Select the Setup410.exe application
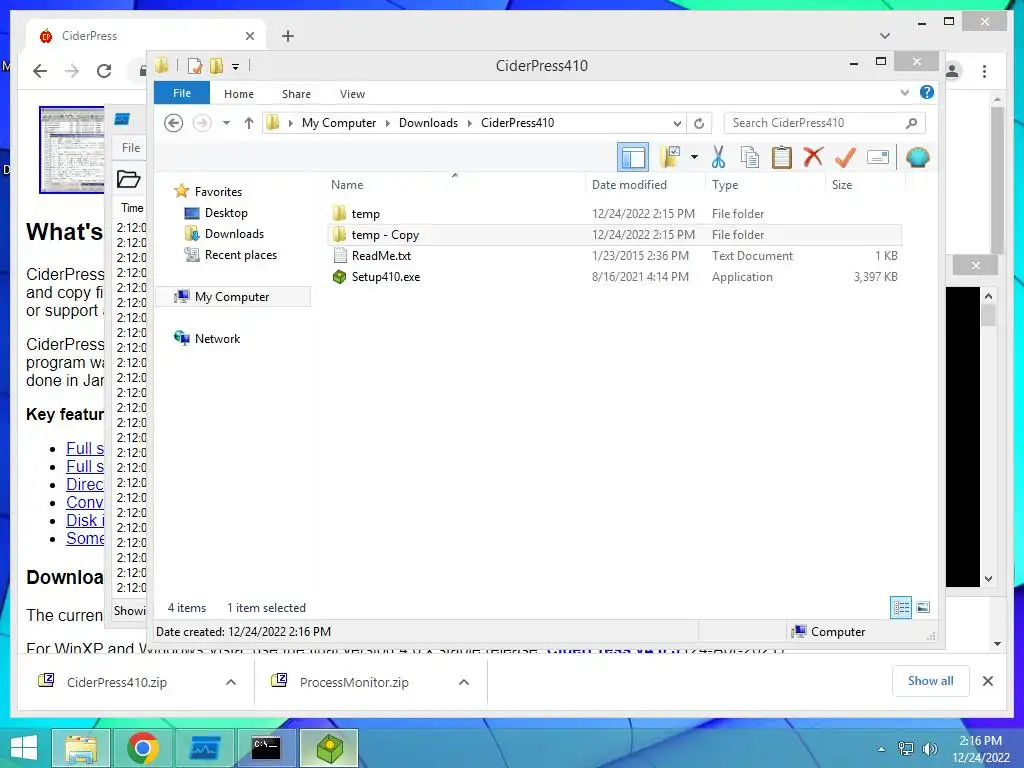Screen dimensions: 1024x768 tap(614, 276)
